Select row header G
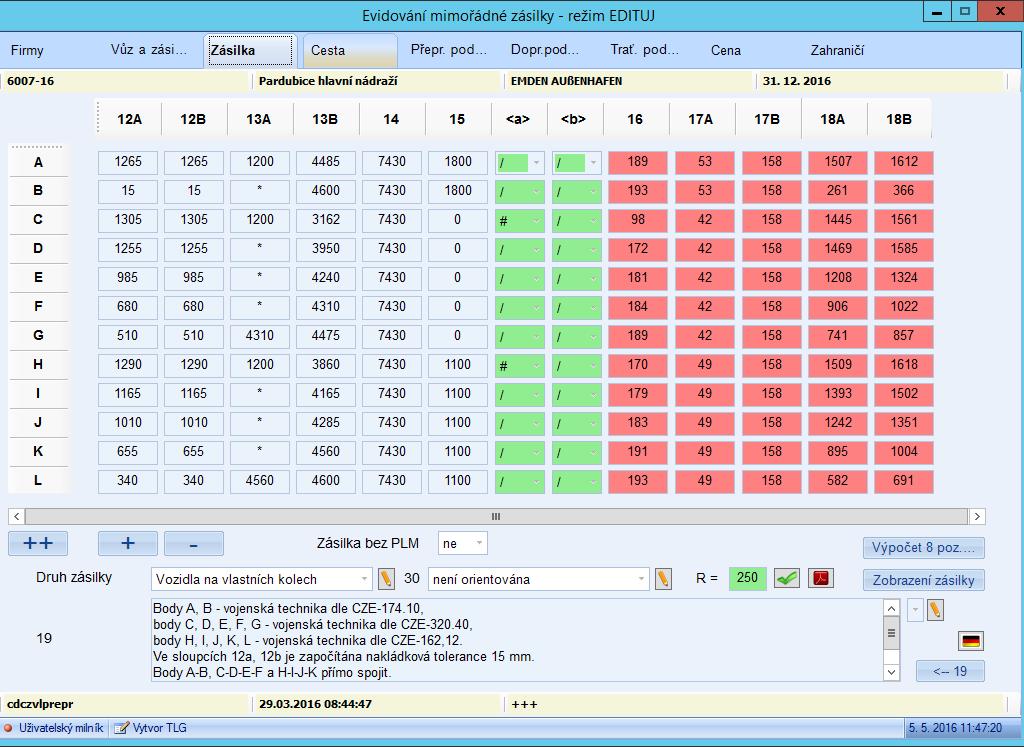Viewport: 1024px width, 747px height. coord(38,336)
